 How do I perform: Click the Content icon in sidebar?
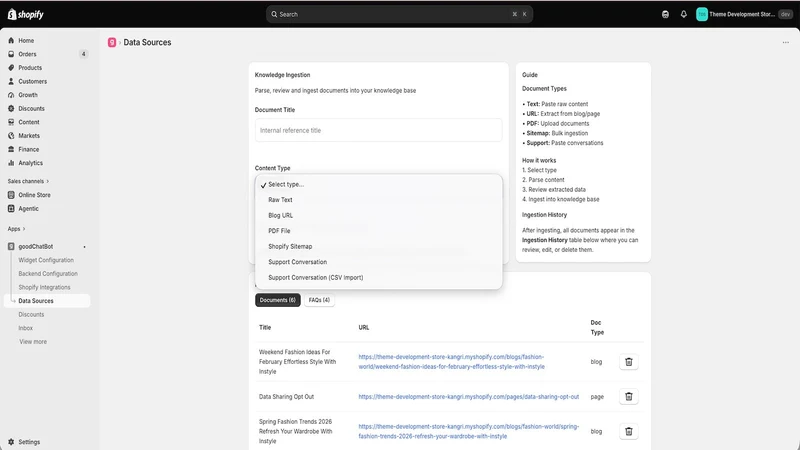pos(11,122)
